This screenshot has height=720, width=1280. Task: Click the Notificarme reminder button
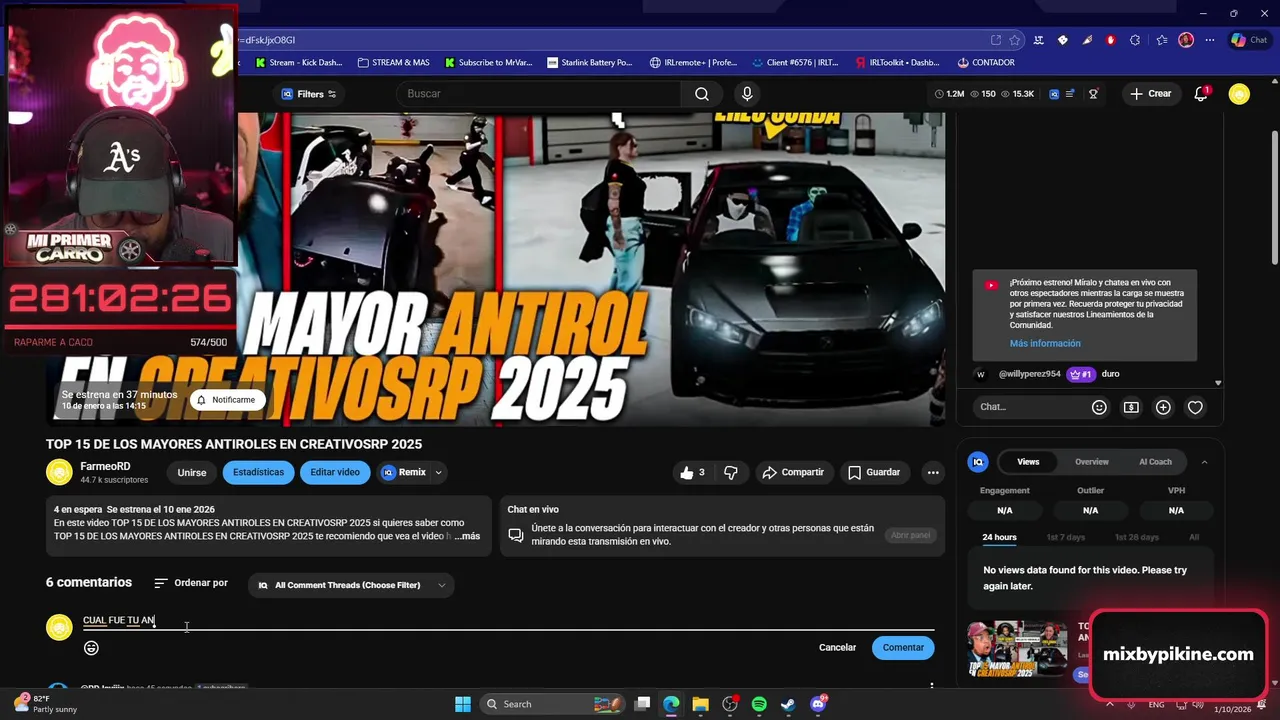click(227, 400)
